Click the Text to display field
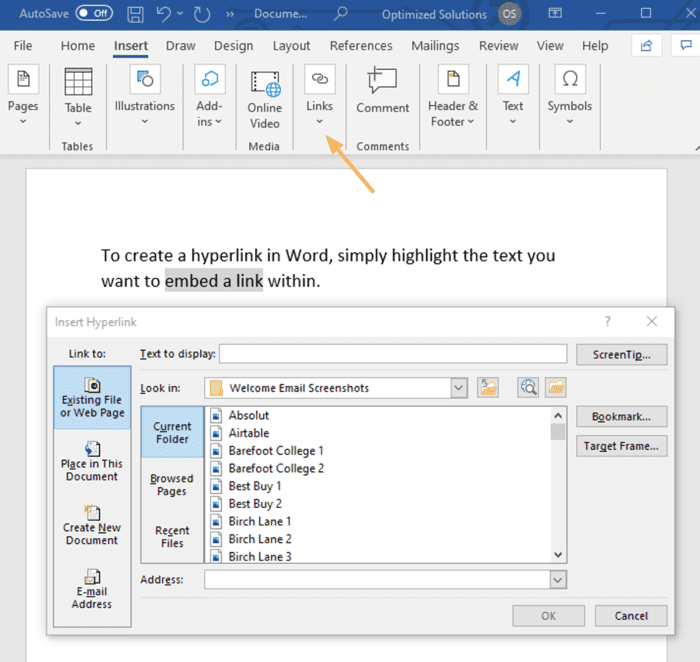The width and height of the screenshot is (700, 662). pyautogui.click(x=393, y=354)
